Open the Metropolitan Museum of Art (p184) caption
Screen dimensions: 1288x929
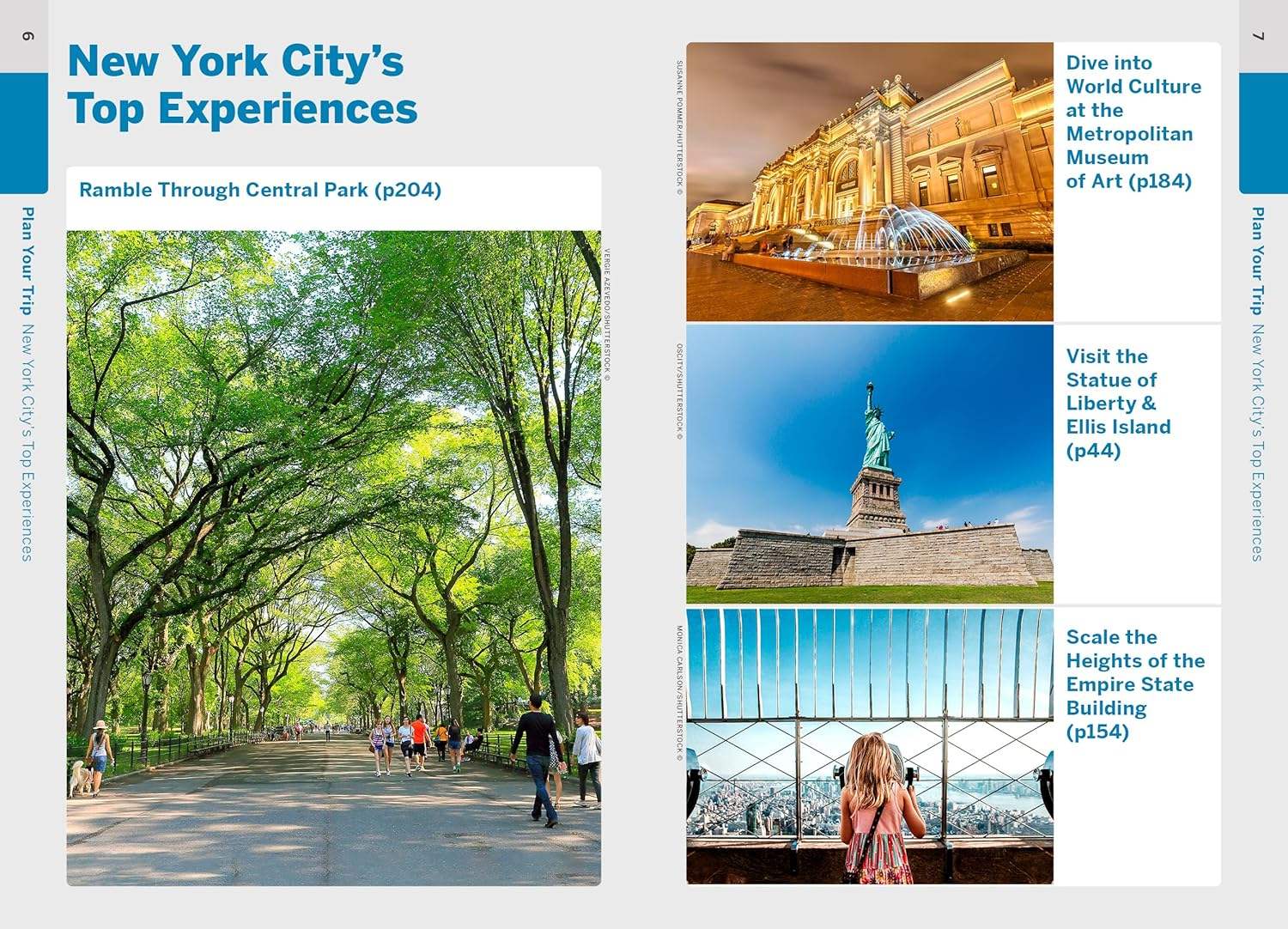click(x=1133, y=122)
